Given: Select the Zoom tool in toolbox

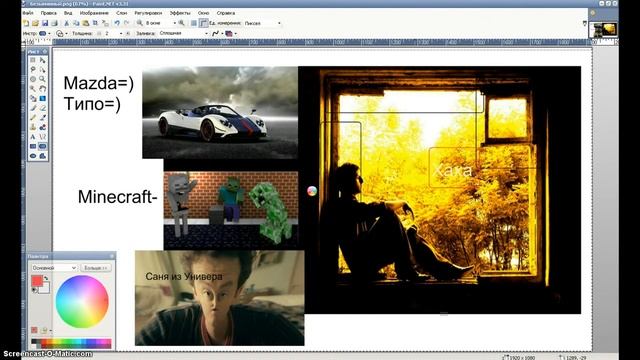Looking at the screenshot, I should tap(42, 79).
